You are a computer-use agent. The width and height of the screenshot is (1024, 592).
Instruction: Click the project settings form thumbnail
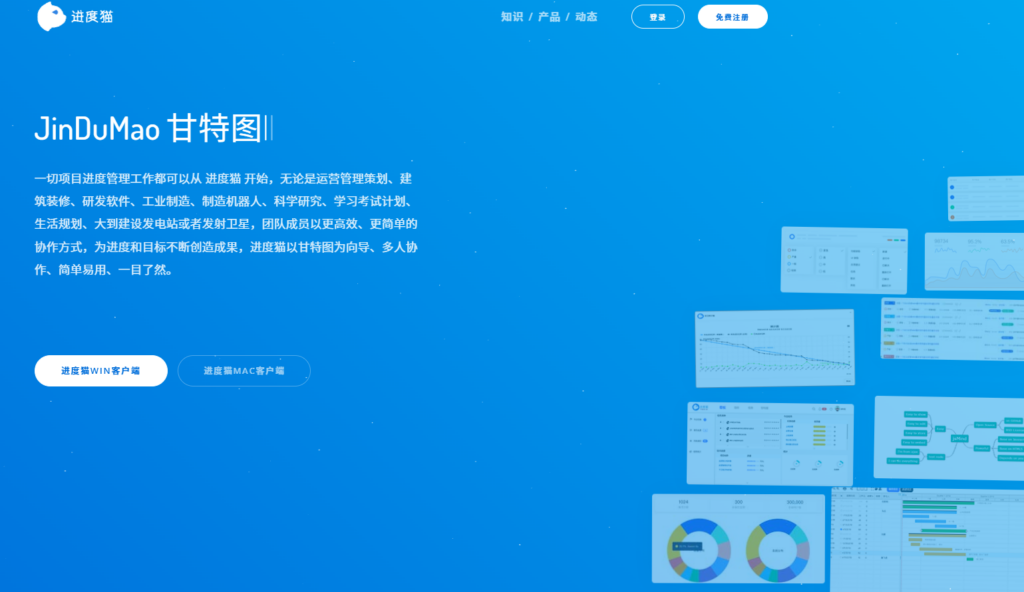tap(845, 260)
